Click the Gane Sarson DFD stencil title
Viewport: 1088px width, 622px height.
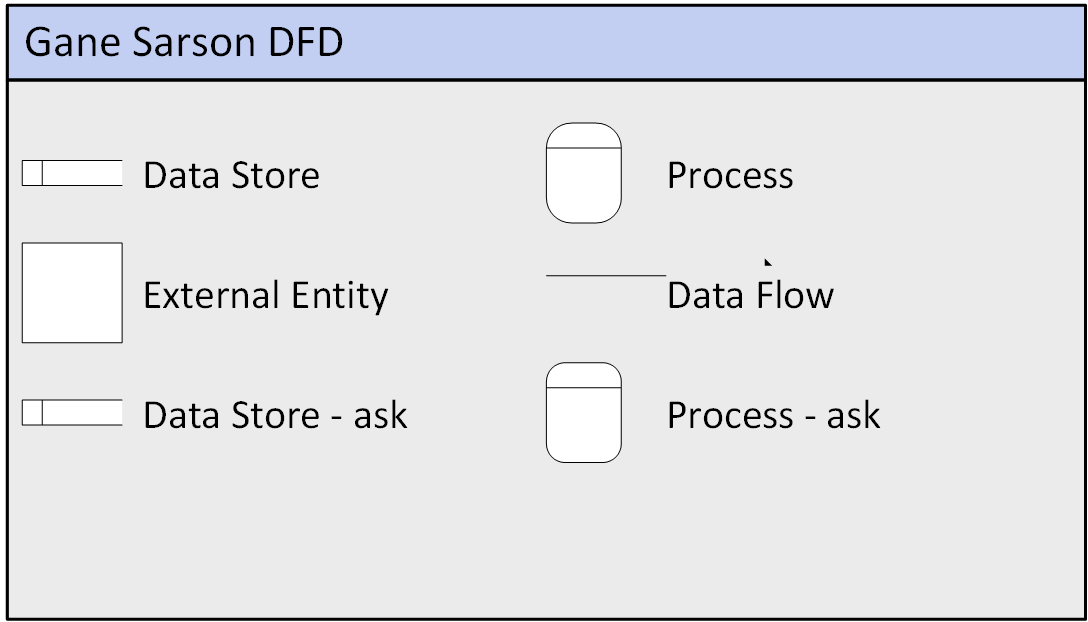point(183,43)
